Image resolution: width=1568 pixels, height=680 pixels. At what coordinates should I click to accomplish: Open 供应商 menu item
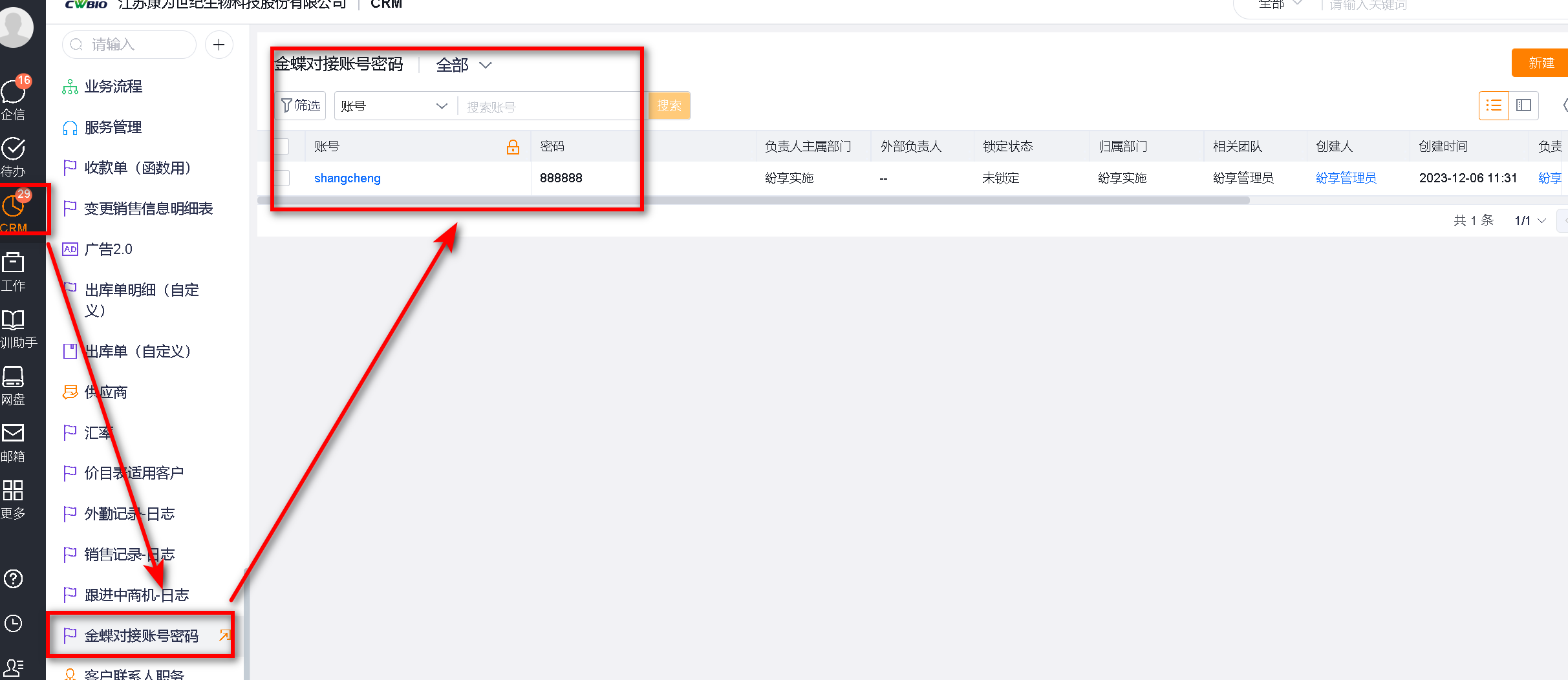click(x=106, y=392)
